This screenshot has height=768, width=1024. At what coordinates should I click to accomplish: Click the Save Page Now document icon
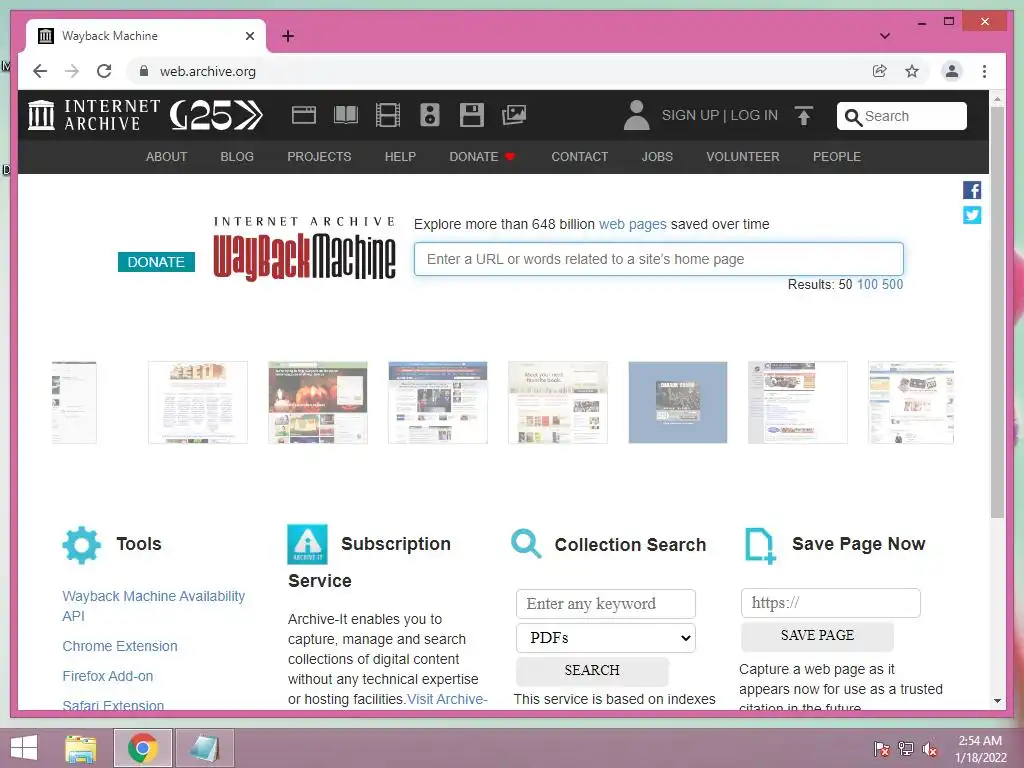point(760,545)
